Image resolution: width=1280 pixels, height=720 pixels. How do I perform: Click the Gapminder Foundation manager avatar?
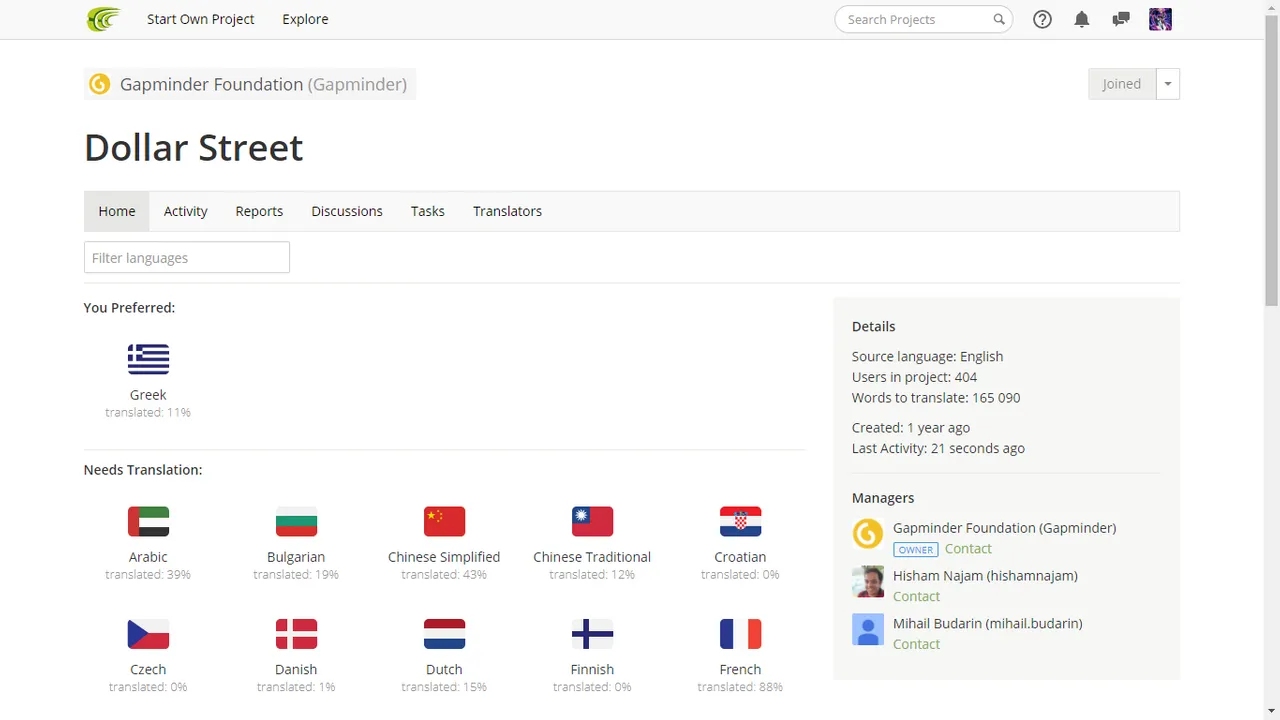(x=867, y=534)
